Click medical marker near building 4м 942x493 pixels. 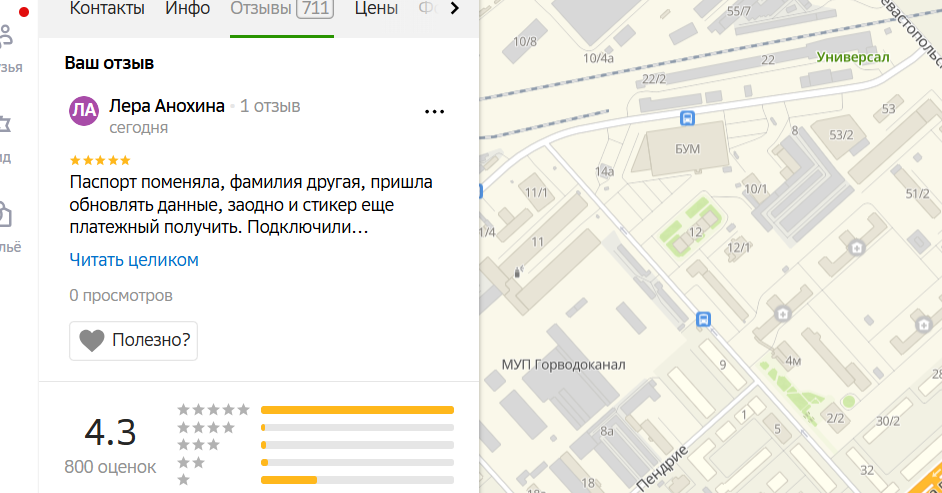tap(782, 313)
